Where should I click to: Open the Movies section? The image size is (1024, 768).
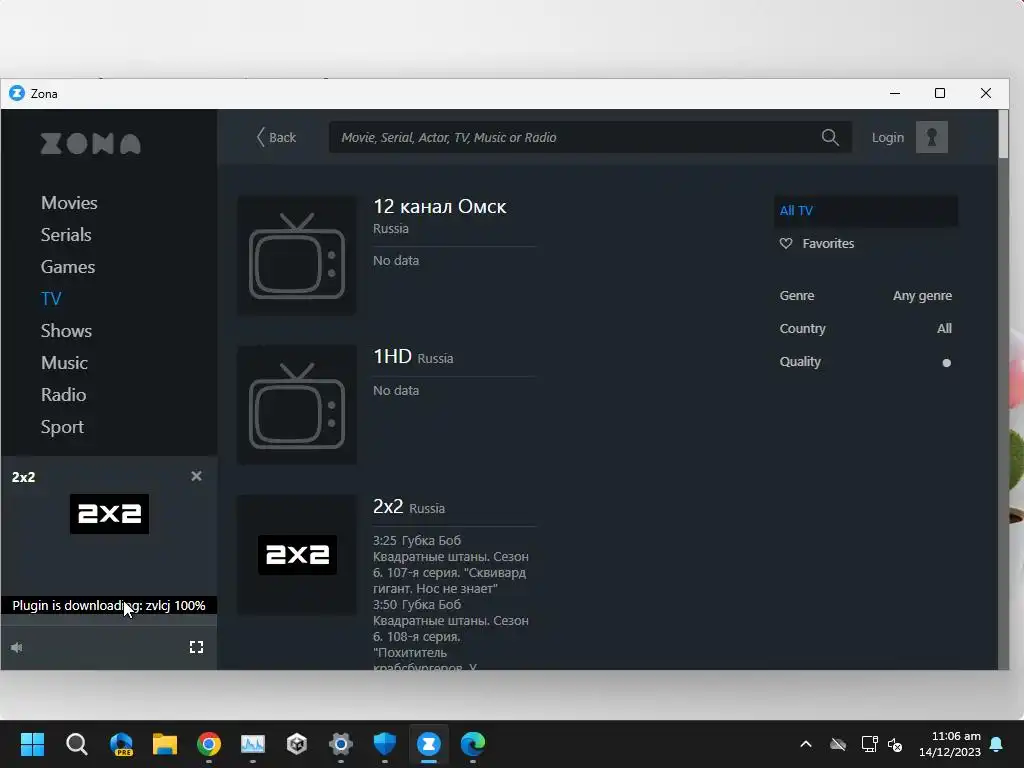[x=69, y=202]
